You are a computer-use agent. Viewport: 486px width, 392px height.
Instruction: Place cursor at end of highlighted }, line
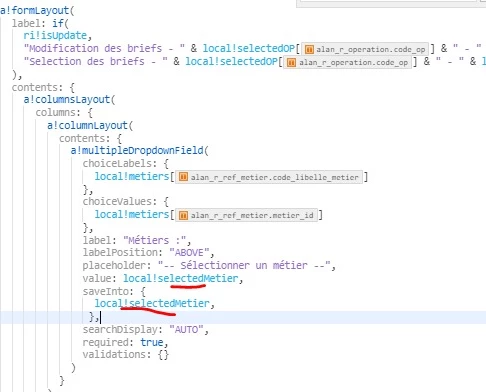(100, 317)
